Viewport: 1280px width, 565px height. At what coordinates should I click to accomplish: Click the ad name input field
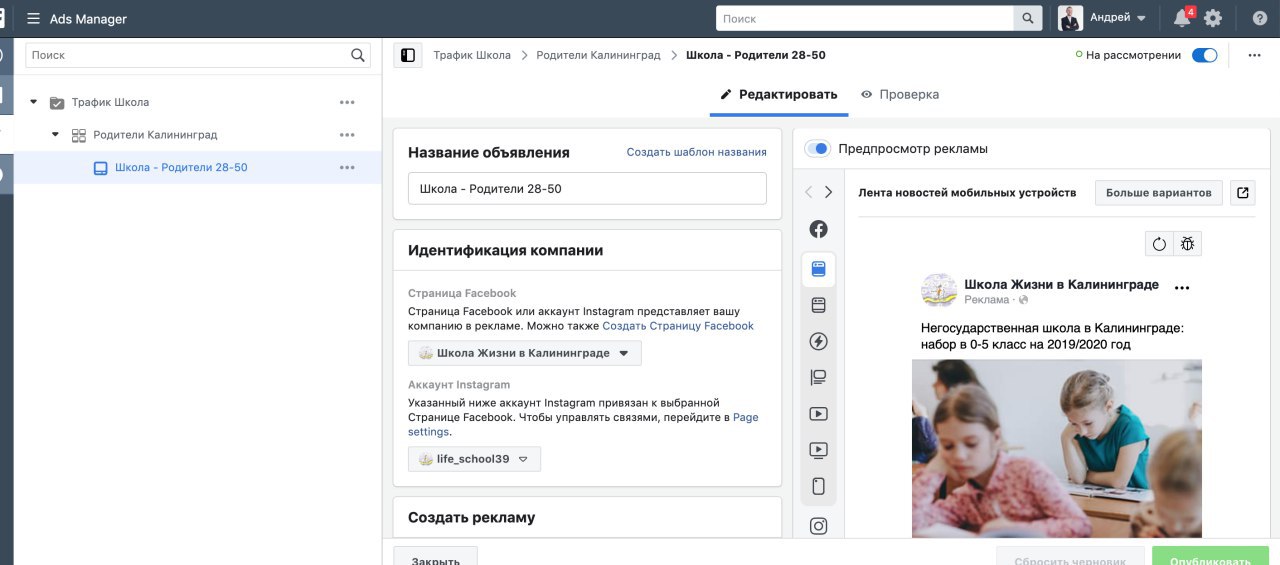tap(587, 189)
